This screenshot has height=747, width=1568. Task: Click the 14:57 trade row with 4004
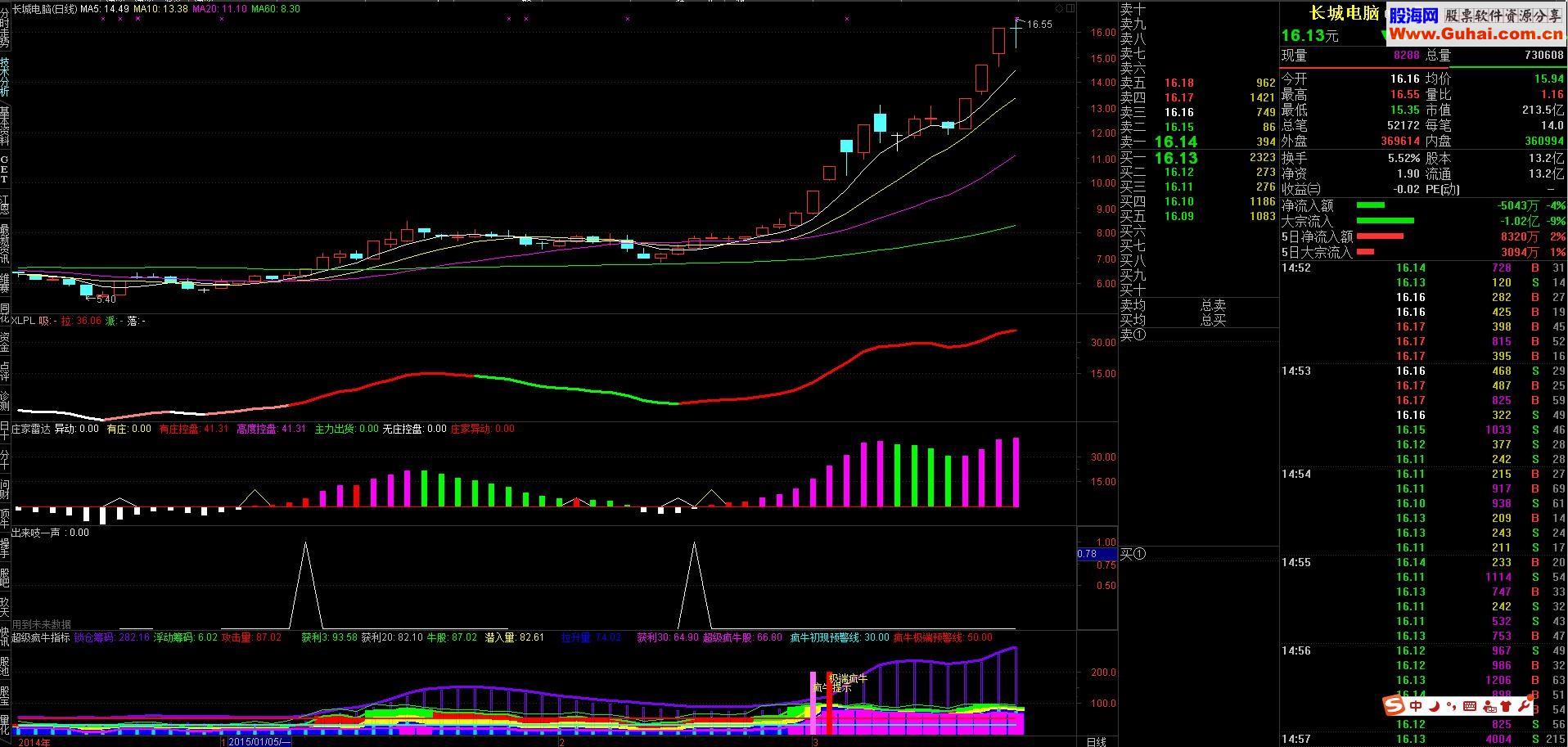1422,739
